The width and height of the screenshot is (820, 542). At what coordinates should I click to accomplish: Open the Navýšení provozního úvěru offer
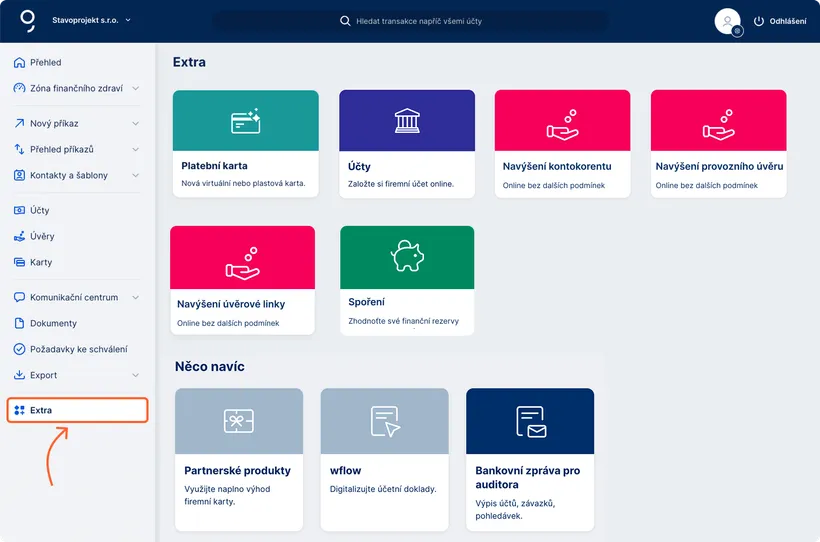[x=718, y=166]
